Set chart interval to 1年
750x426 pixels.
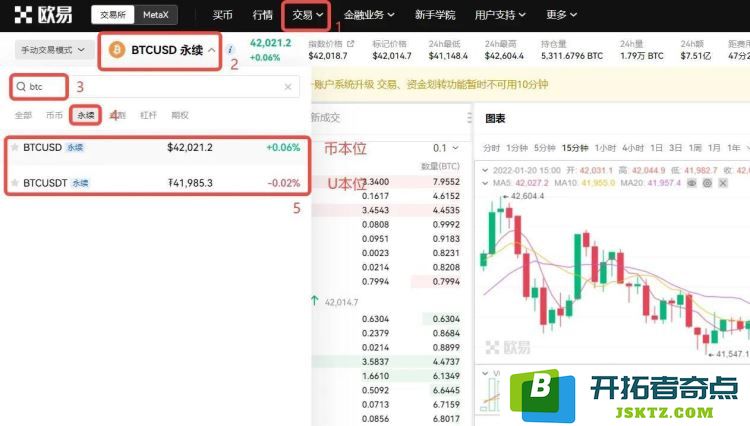pyautogui.click(x=734, y=148)
